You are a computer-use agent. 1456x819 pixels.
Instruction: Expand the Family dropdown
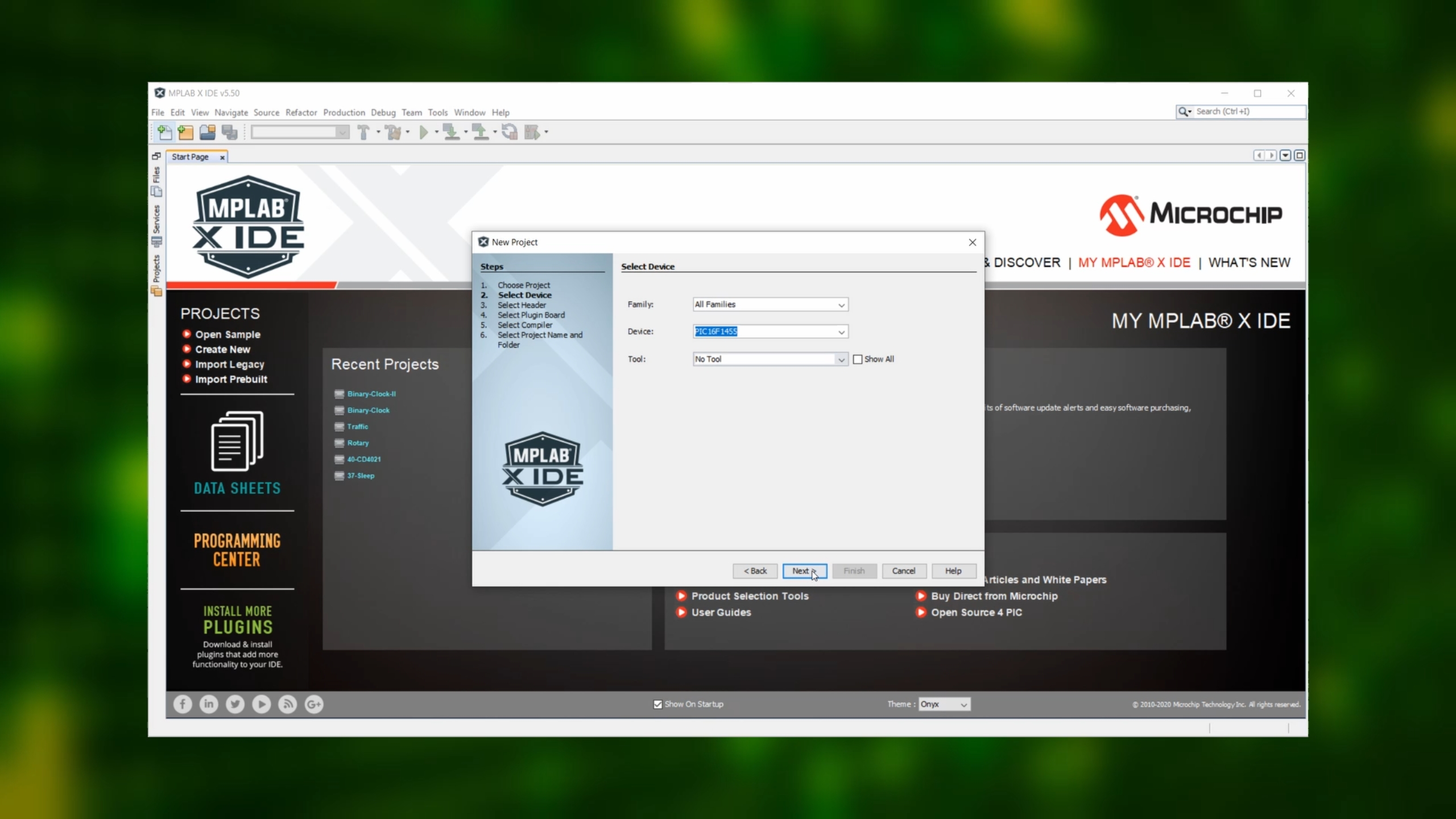(x=841, y=305)
